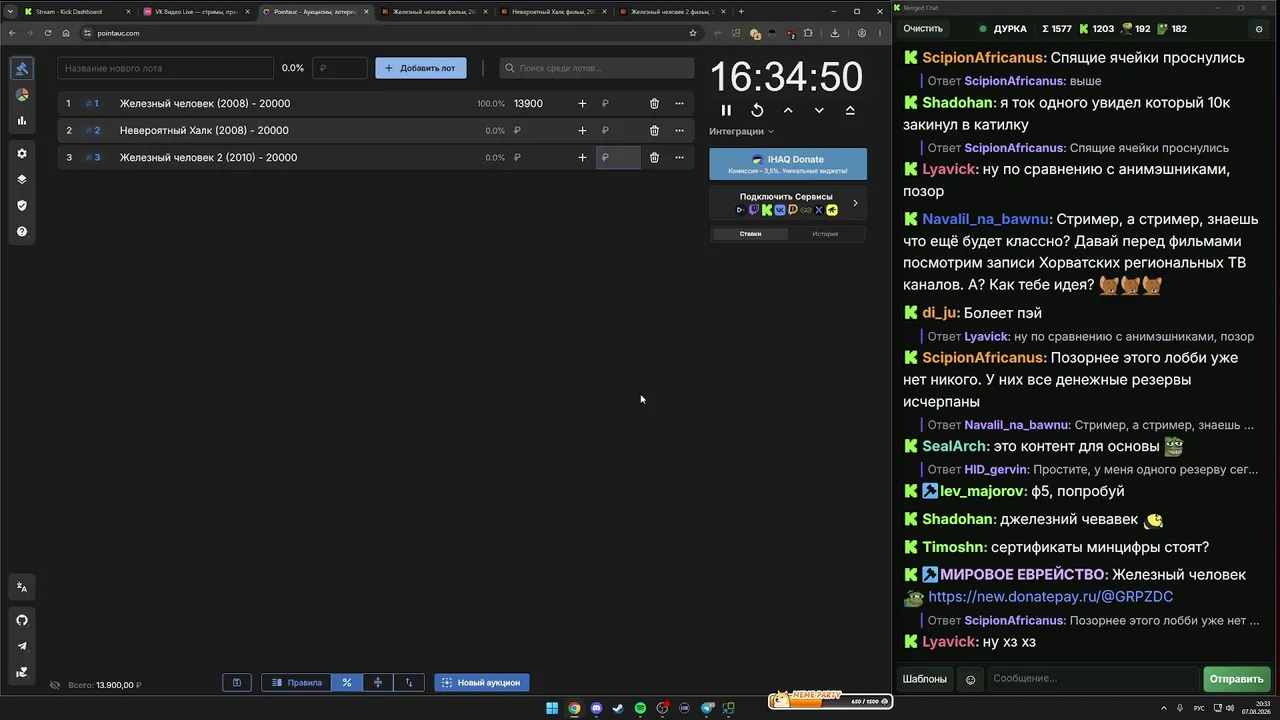Image resolution: width=1280 pixels, height=720 pixels.
Task: Open the statistics bar-chart sidebar icon
Action: [22, 121]
